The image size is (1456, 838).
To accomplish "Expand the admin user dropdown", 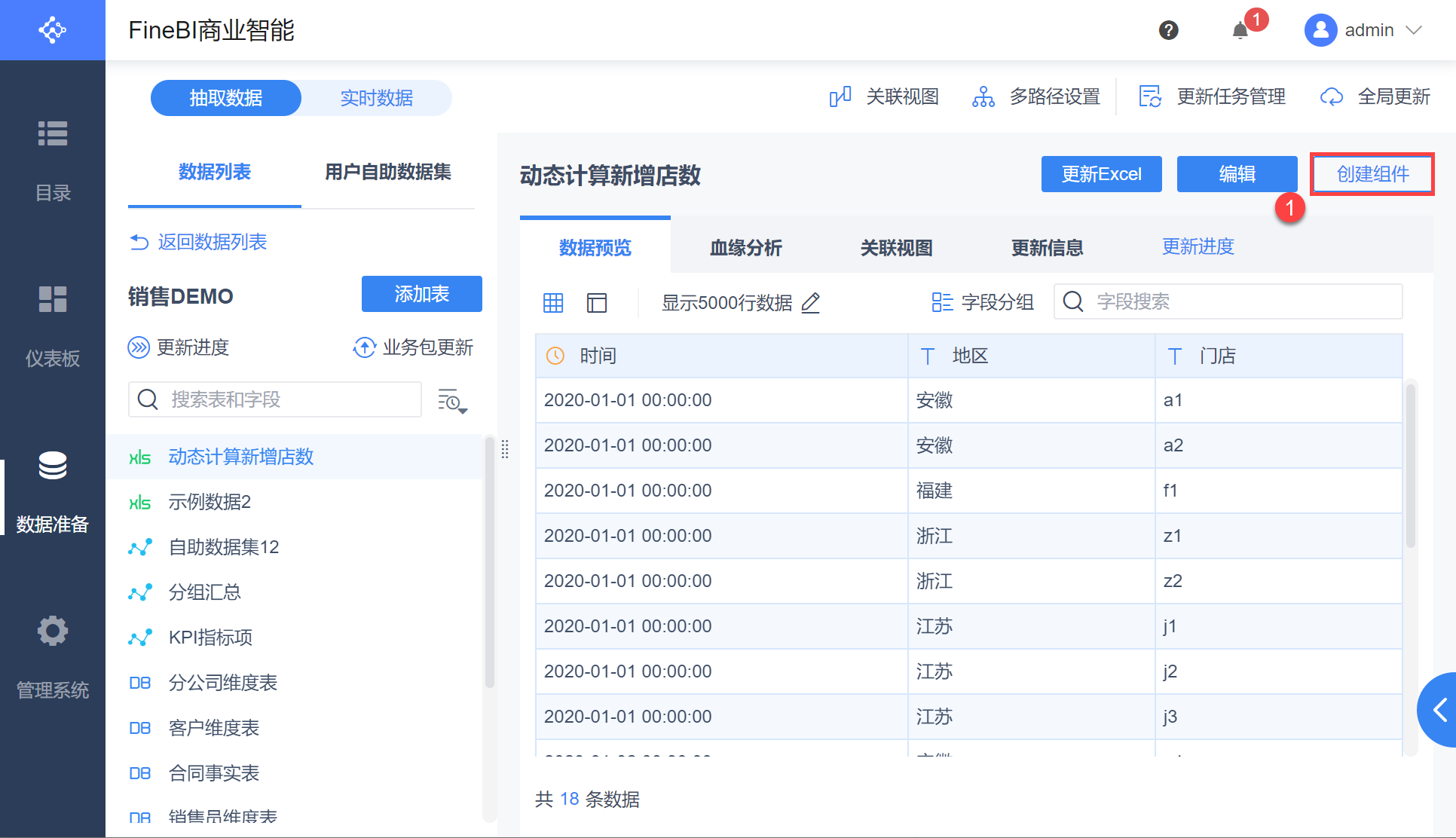I will click(1414, 30).
